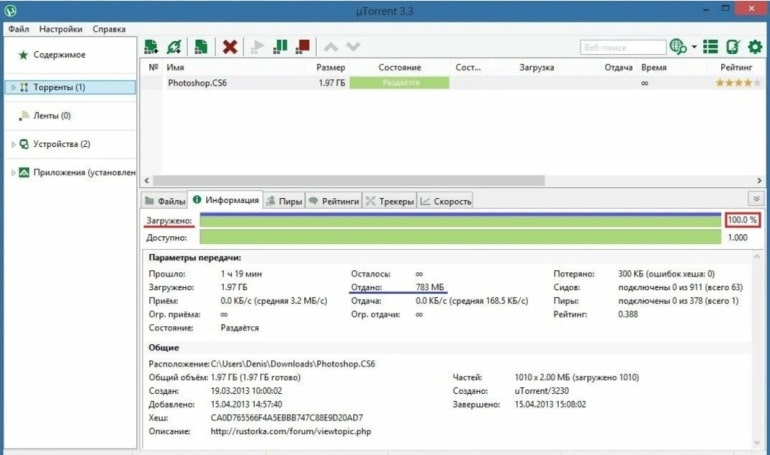The width and height of the screenshot is (770, 455).
Task: Sort by the Состояние column header
Action: (x=400, y=67)
